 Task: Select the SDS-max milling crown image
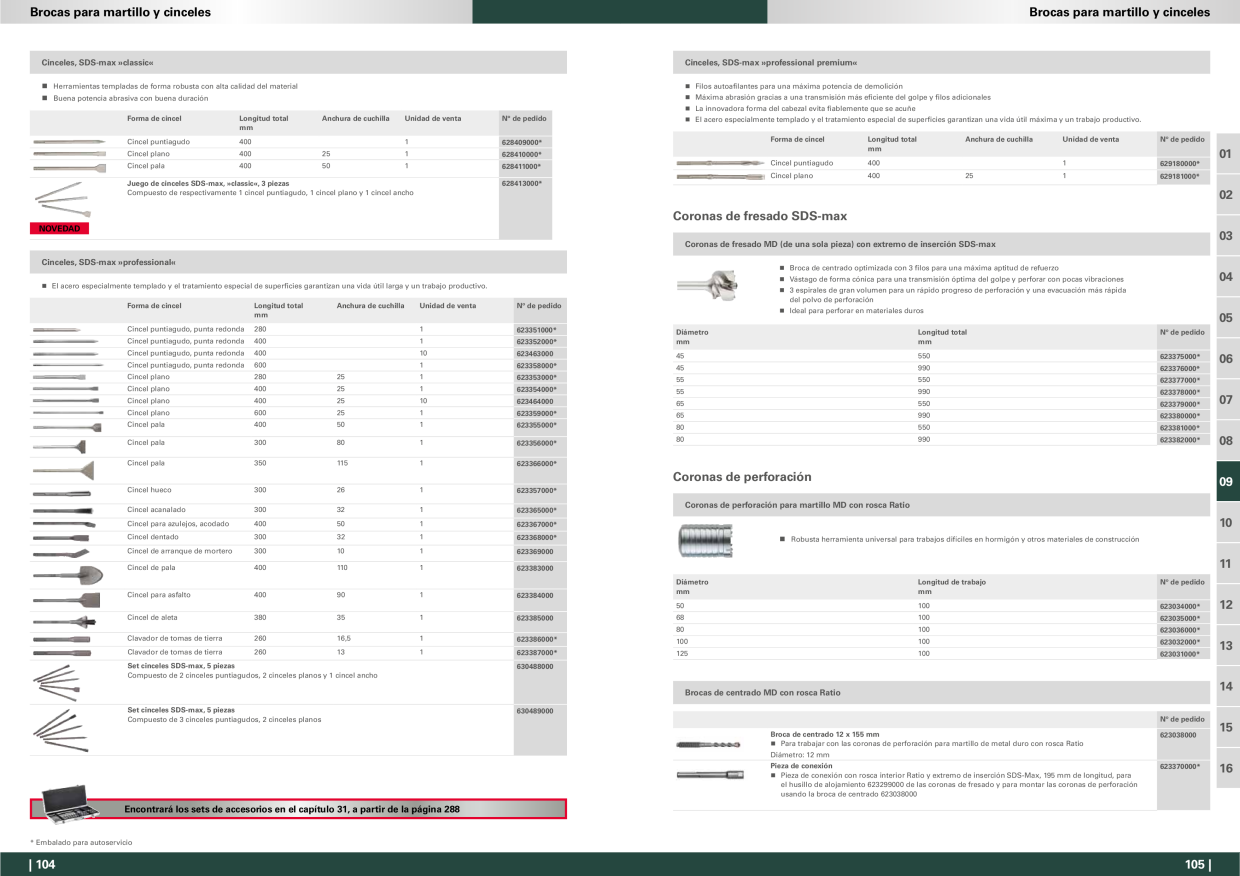point(709,285)
